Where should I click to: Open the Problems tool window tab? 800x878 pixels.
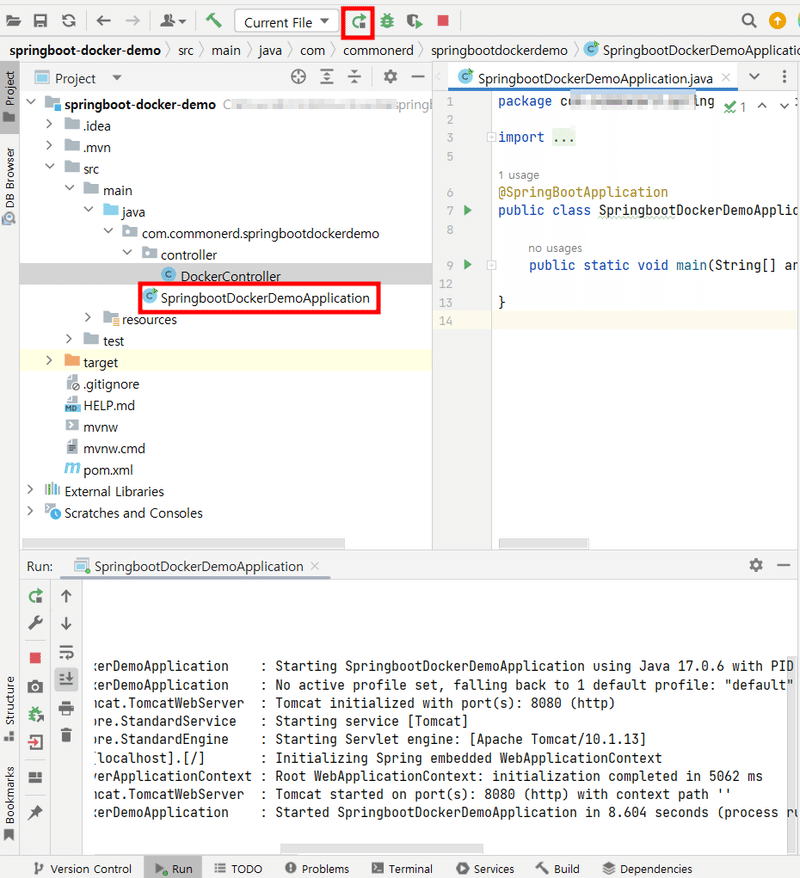317,868
